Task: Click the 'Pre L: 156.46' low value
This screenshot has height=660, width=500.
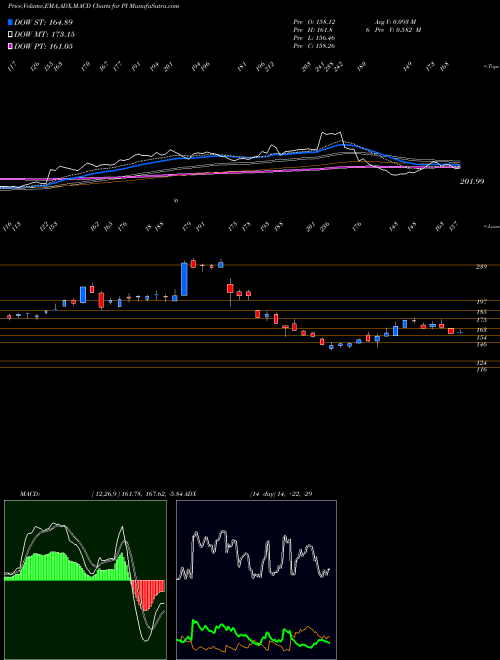Action: click(x=314, y=38)
